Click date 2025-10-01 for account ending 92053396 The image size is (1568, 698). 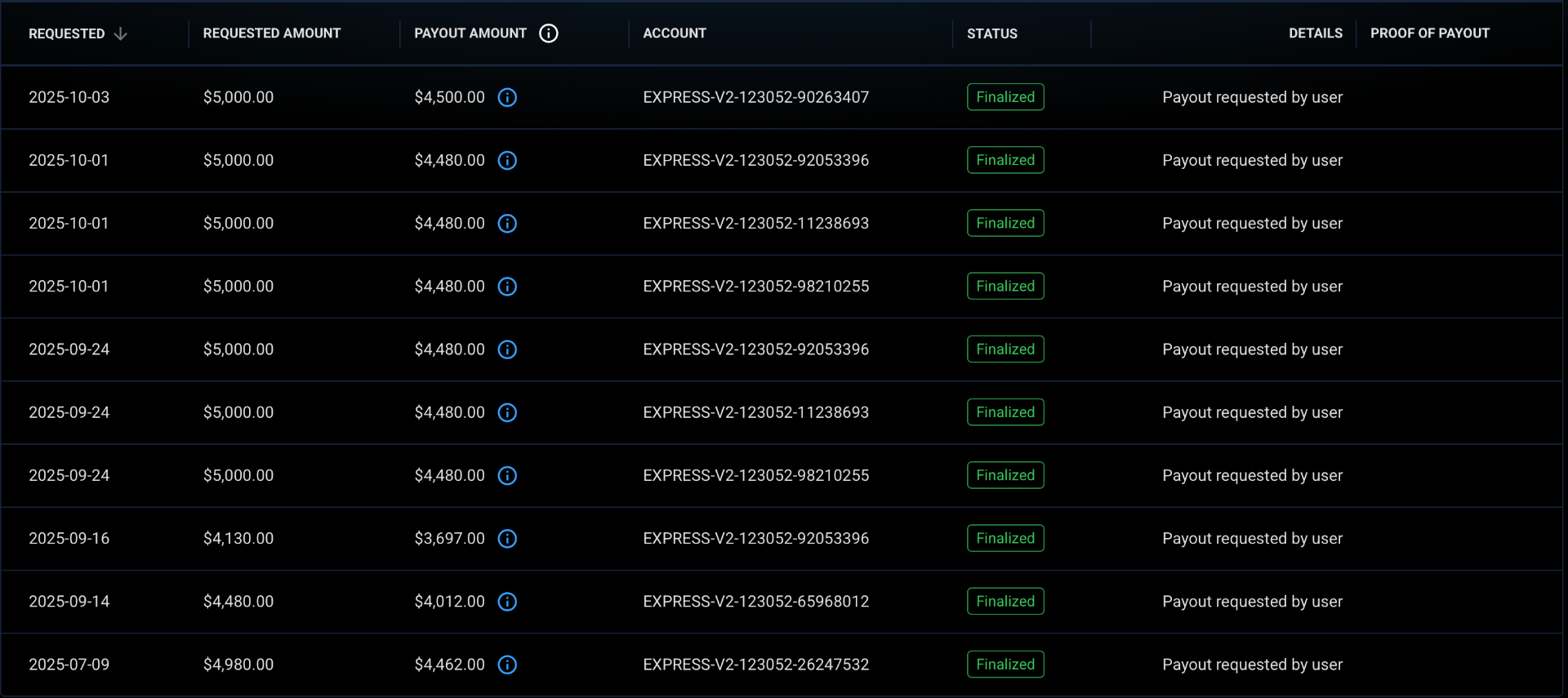tap(69, 160)
